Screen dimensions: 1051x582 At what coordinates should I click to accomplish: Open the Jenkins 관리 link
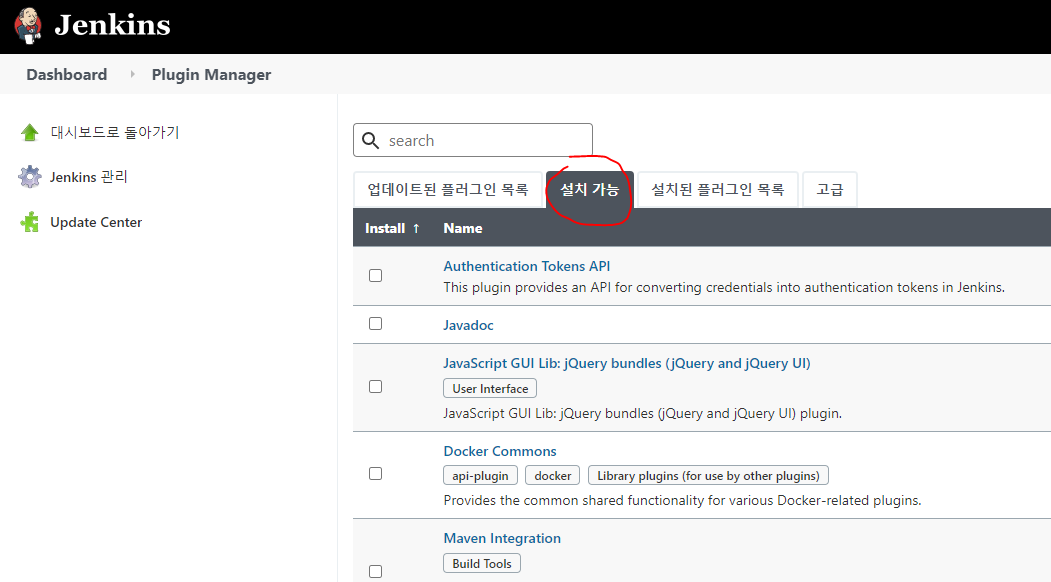point(88,177)
